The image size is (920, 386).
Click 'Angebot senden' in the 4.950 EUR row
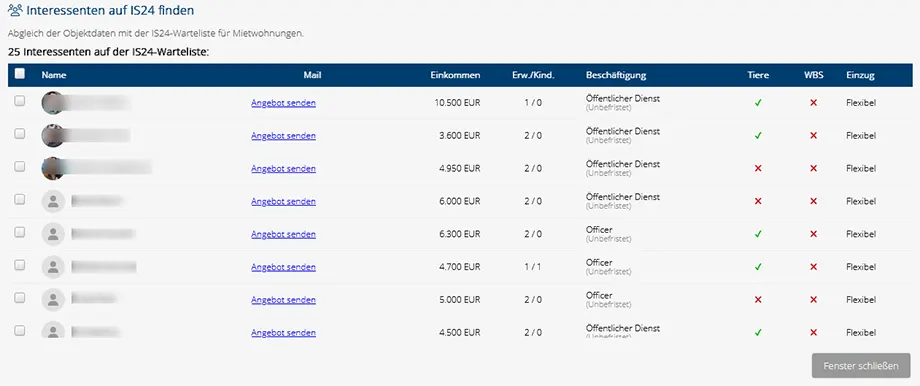click(283, 168)
